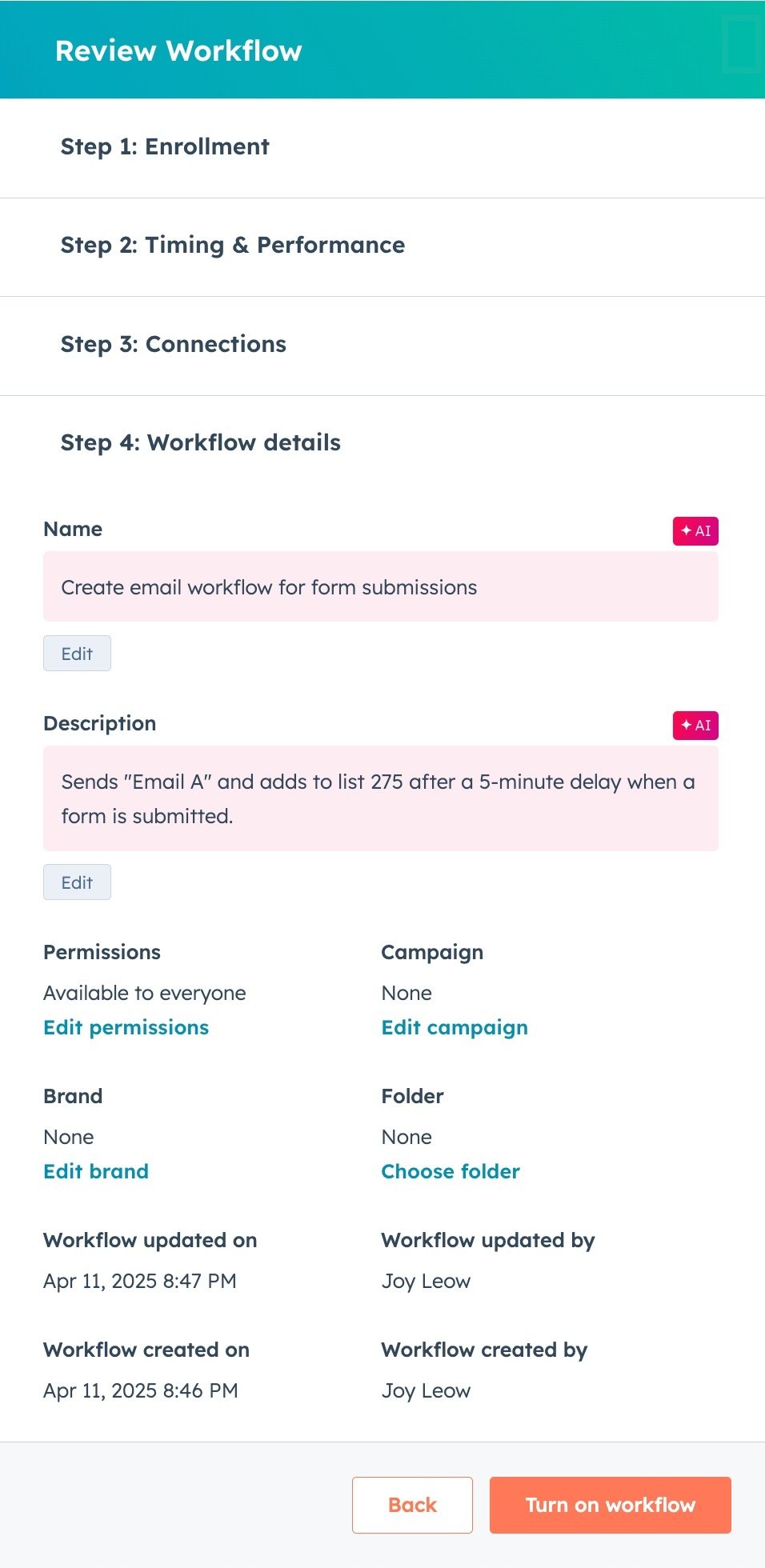This screenshot has width=765, height=1568.
Task: Select the workflow description text field
Action: [x=382, y=798]
